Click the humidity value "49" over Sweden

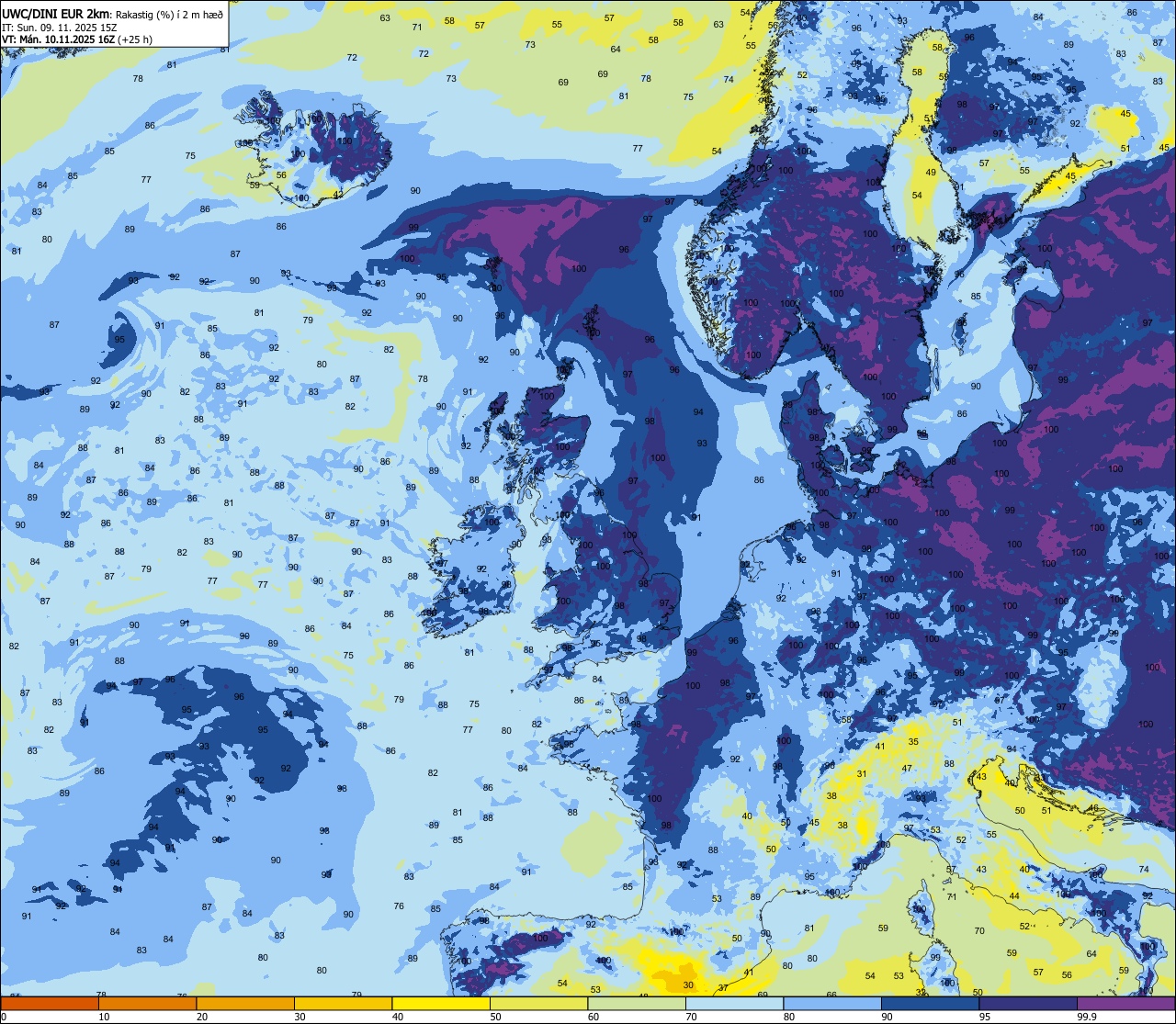click(931, 172)
